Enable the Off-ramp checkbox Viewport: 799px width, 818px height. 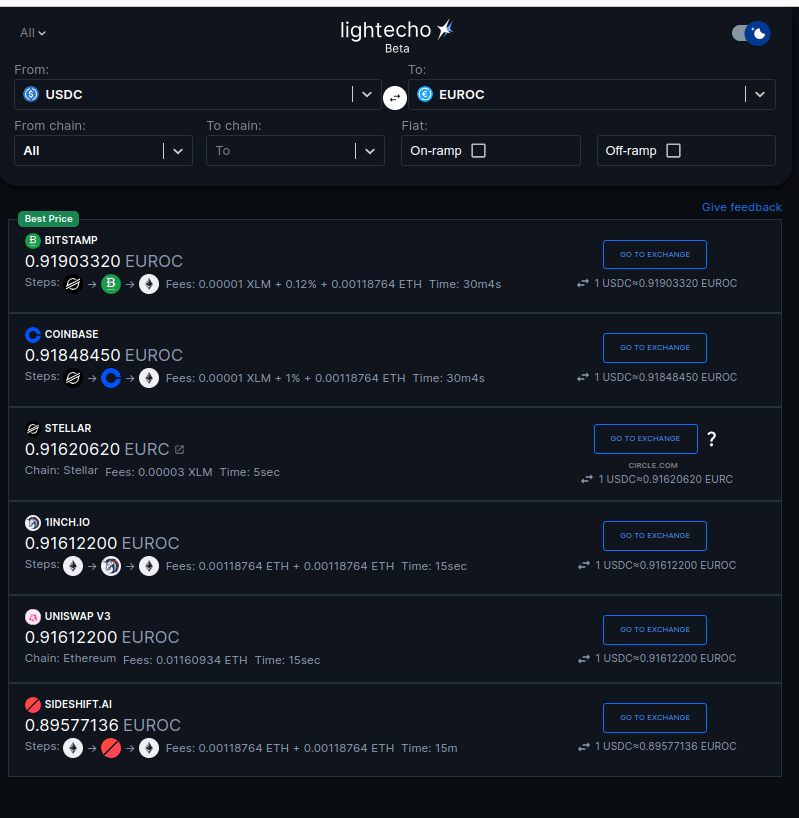(x=673, y=151)
